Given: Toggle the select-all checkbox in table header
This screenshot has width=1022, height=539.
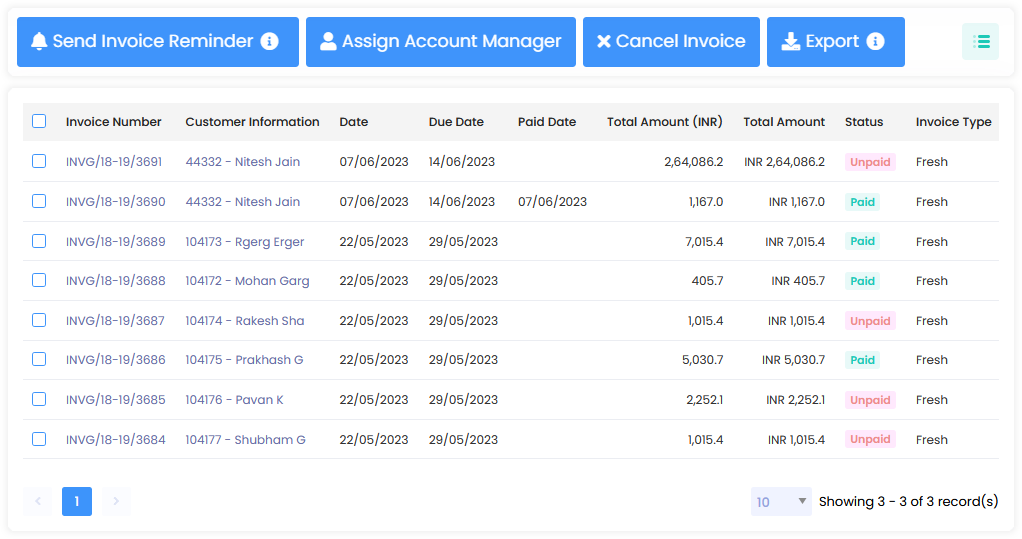Looking at the screenshot, I should [x=39, y=122].
